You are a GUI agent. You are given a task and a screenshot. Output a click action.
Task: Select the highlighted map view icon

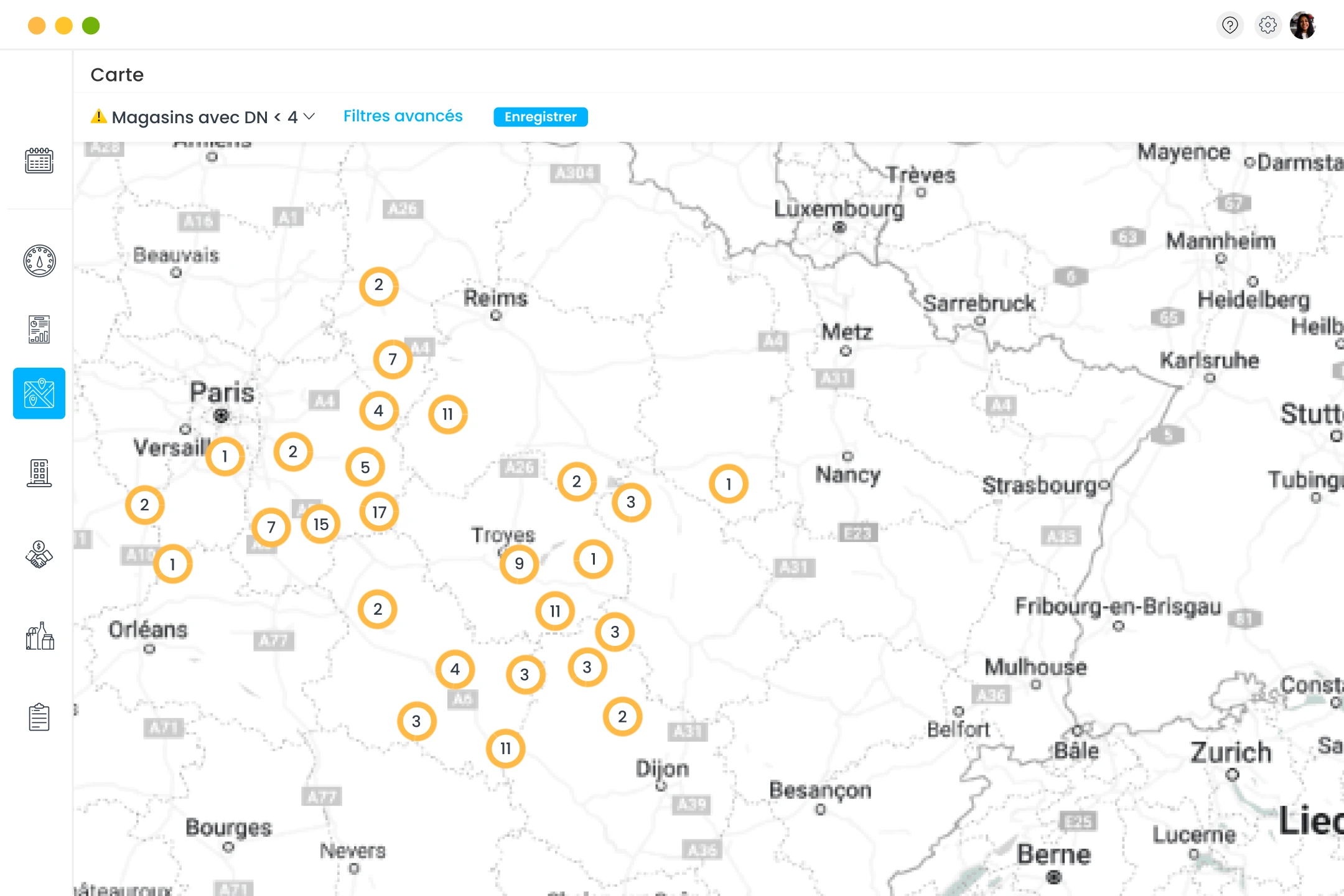[39, 393]
